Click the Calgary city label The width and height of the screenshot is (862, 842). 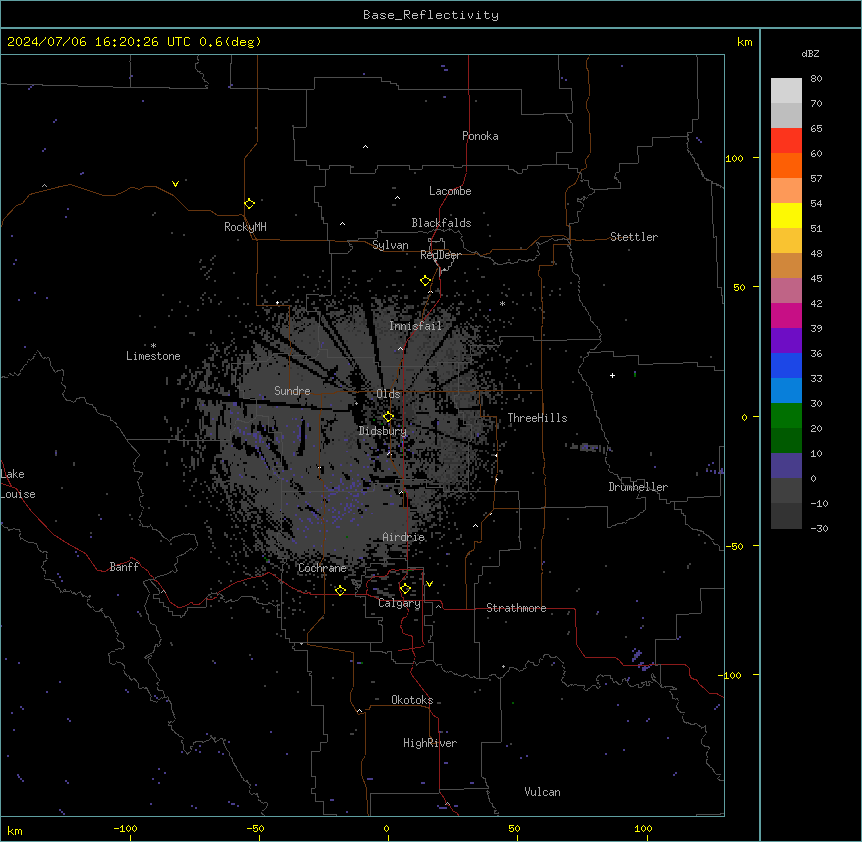click(x=399, y=603)
